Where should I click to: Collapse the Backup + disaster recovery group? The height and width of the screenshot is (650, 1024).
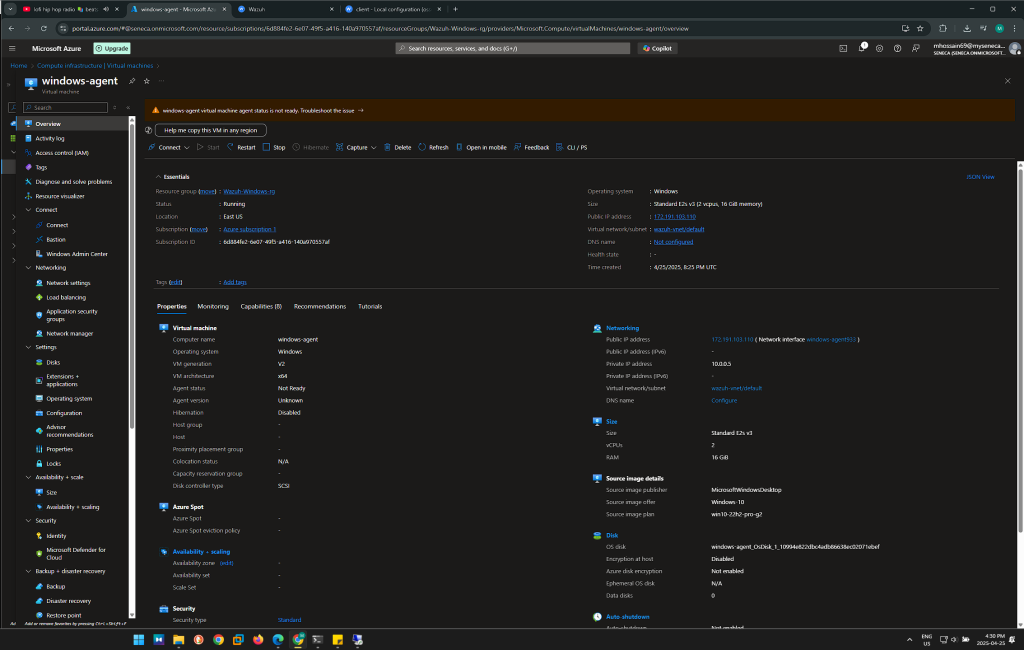[28, 572]
